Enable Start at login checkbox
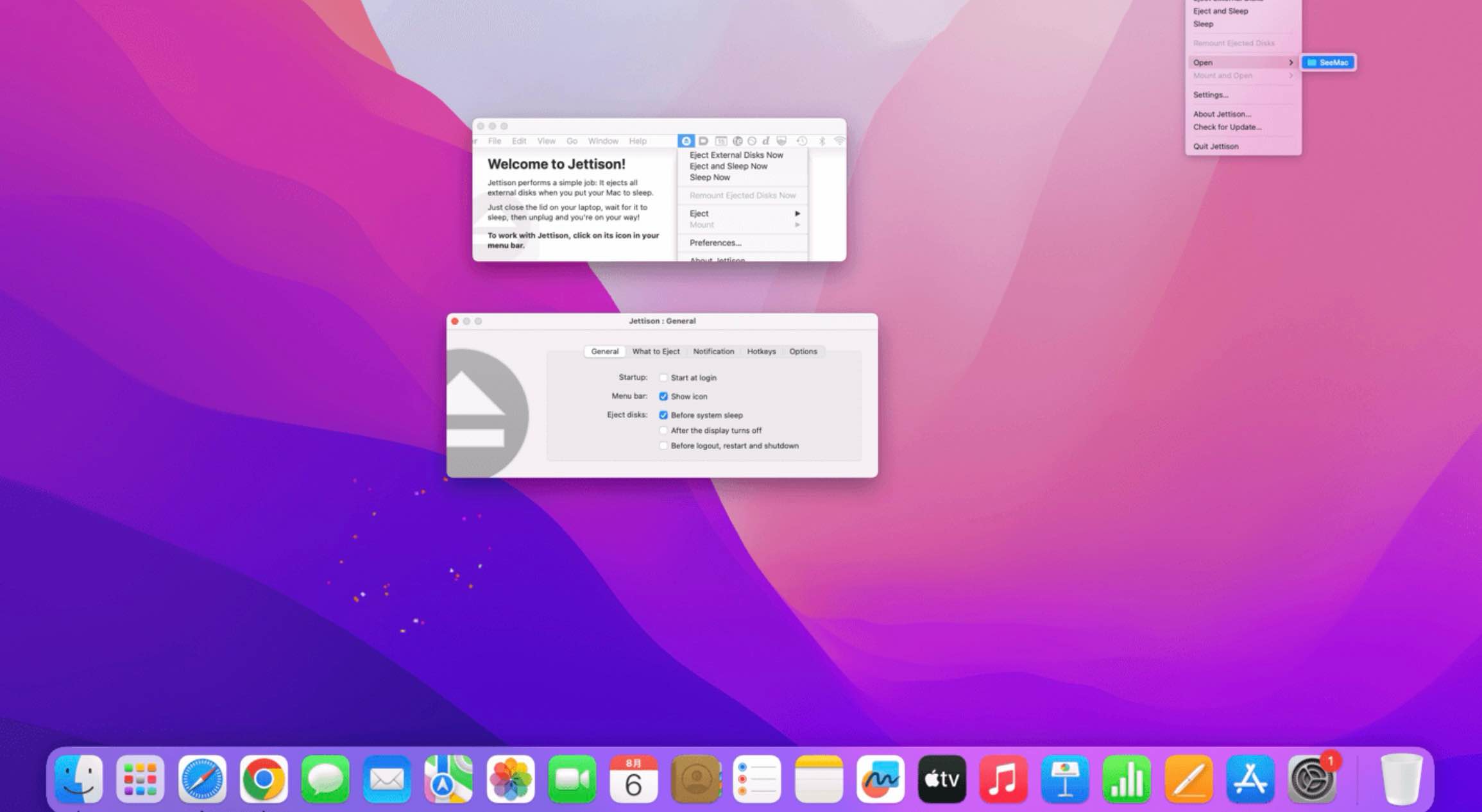 [x=663, y=378]
